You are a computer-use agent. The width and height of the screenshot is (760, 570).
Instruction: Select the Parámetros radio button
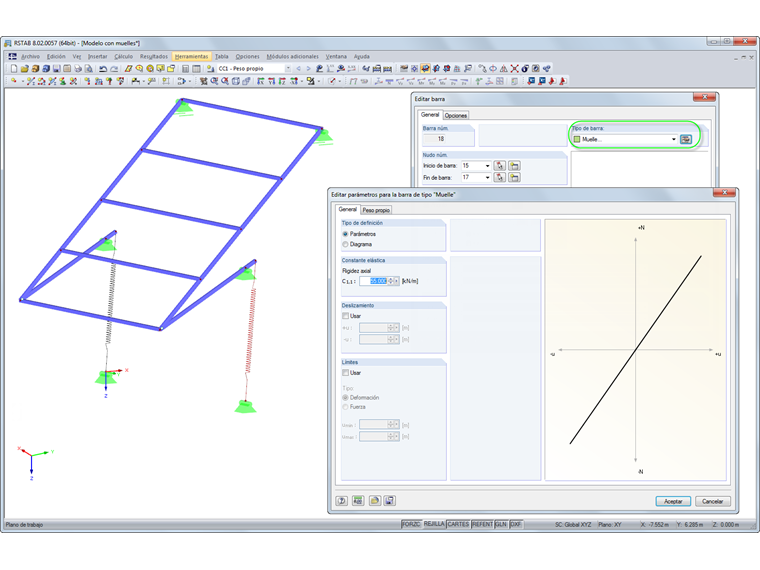click(x=346, y=234)
